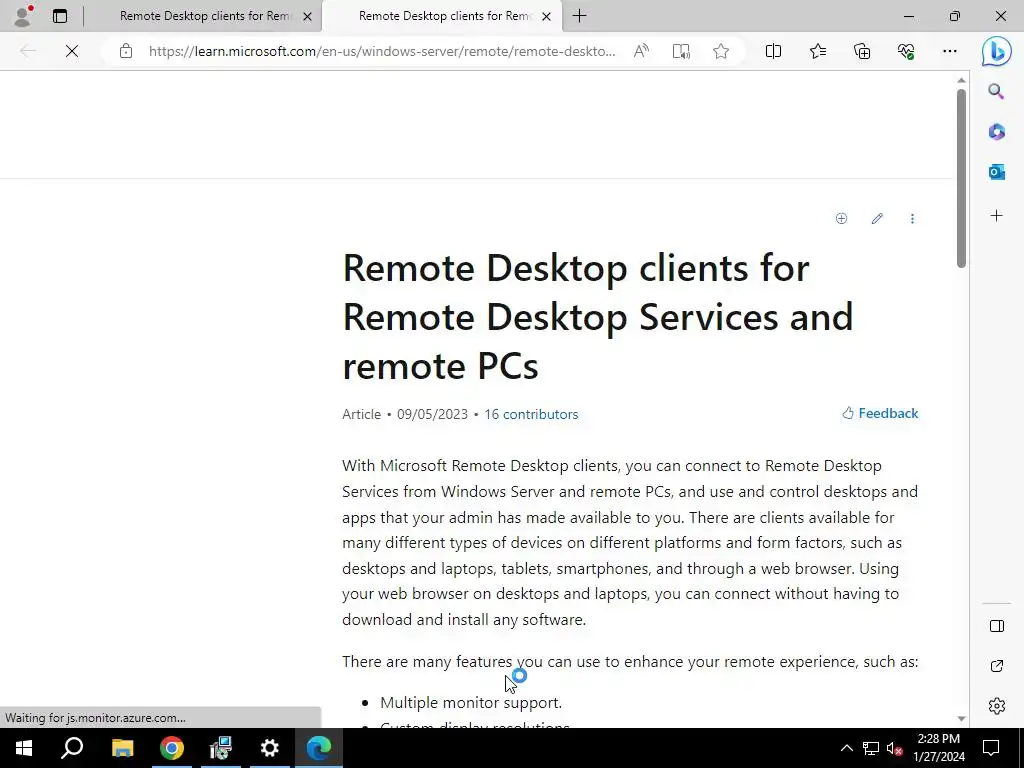Click the scrollbar down arrow

961,719
